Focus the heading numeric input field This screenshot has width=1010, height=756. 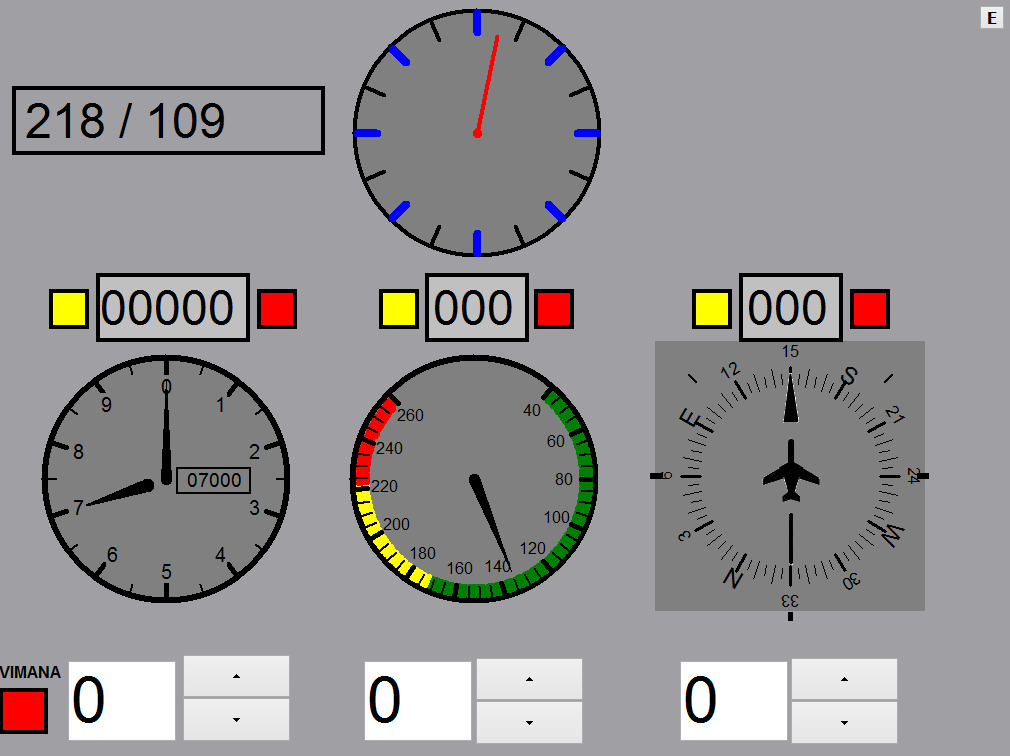click(x=733, y=700)
